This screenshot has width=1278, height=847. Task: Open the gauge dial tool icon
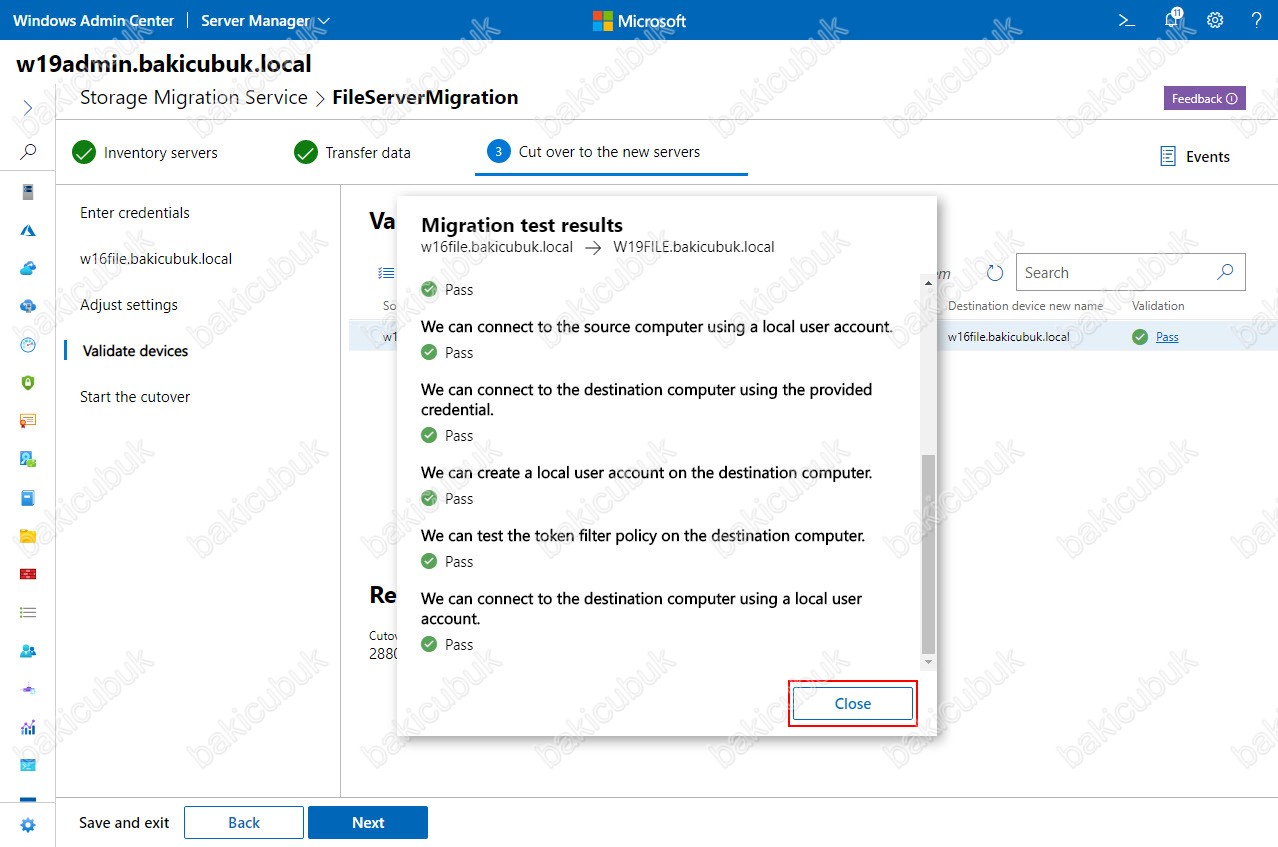28,345
